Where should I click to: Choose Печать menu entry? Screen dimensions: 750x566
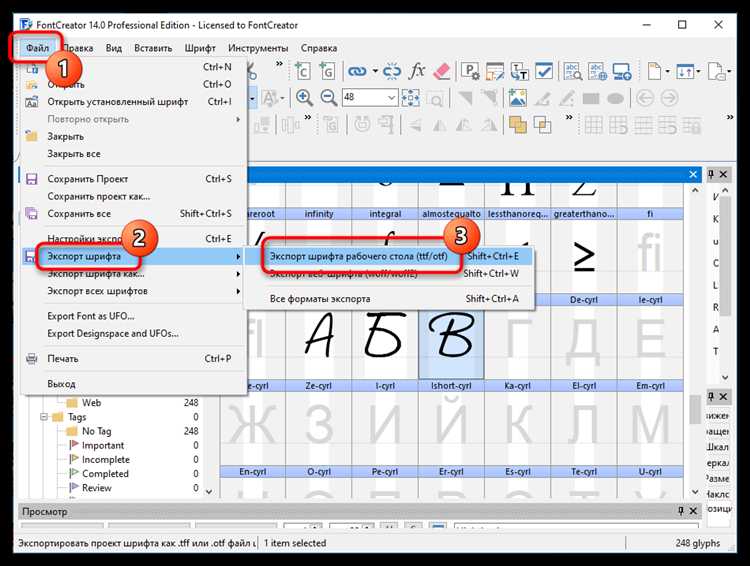point(133,359)
